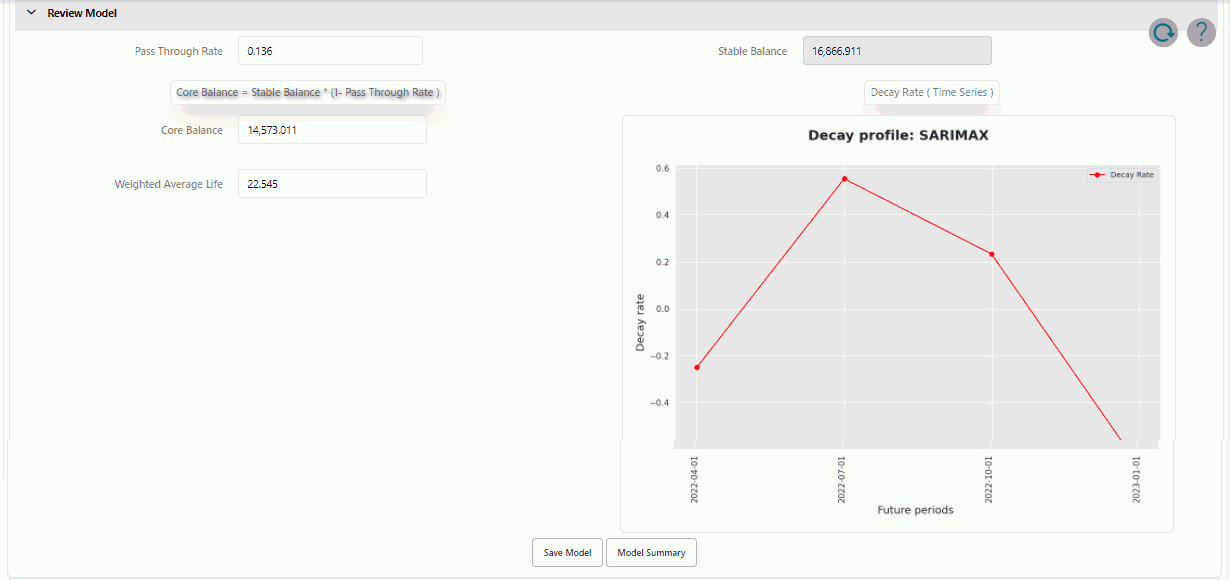Click the Review Model section header

(82, 13)
